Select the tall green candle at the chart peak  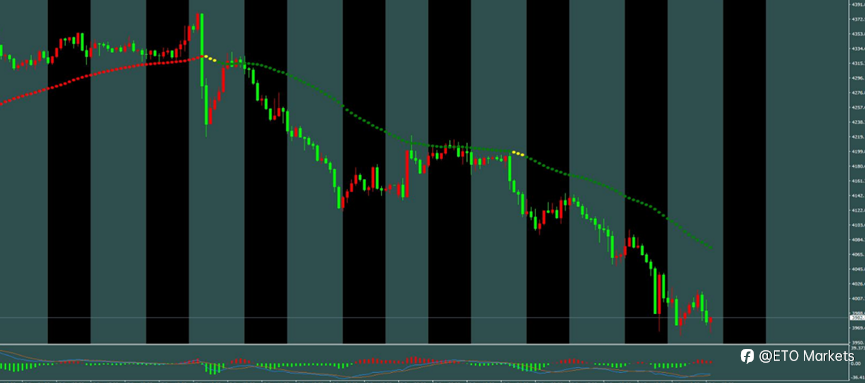pos(201,50)
